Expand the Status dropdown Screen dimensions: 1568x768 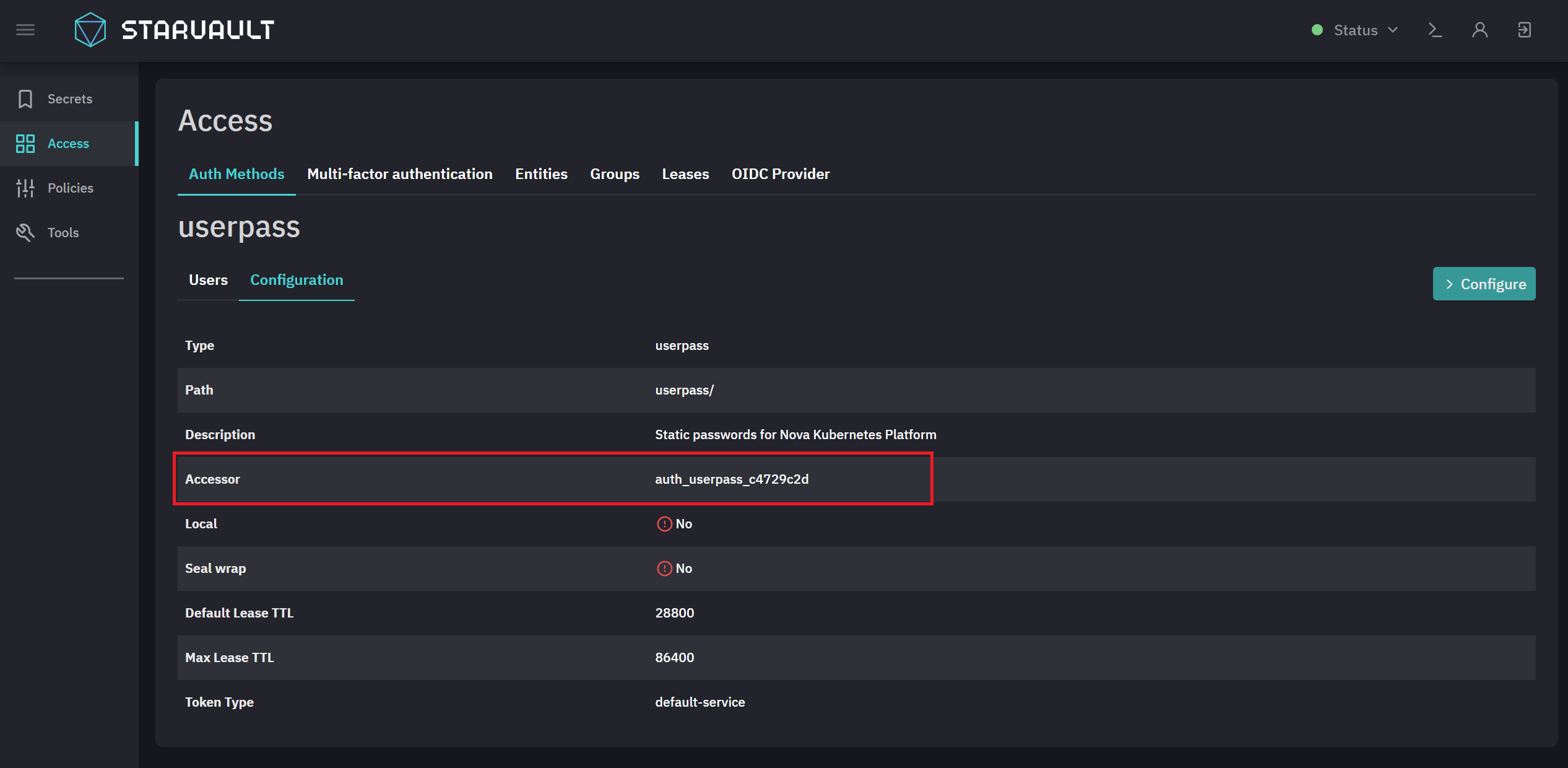click(x=1354, y=30)
